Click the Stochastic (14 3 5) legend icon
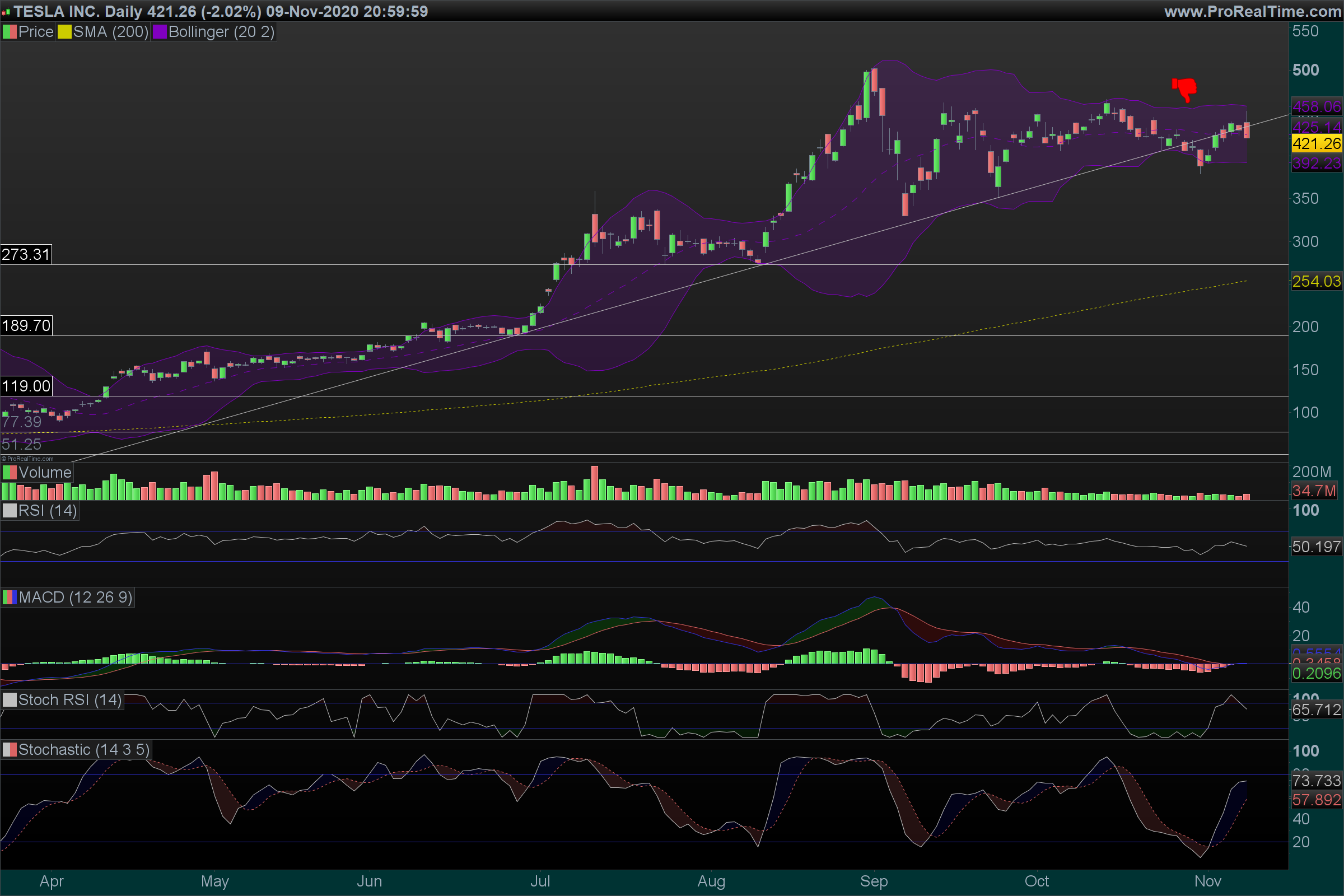 pos(10,750)
